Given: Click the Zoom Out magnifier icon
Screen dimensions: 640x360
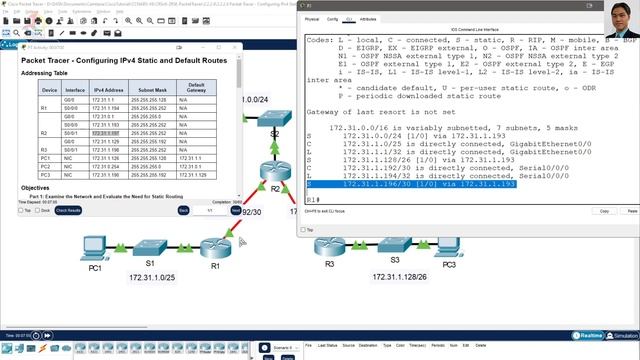Looking at the screenshot, I should [x=150, y=21].
